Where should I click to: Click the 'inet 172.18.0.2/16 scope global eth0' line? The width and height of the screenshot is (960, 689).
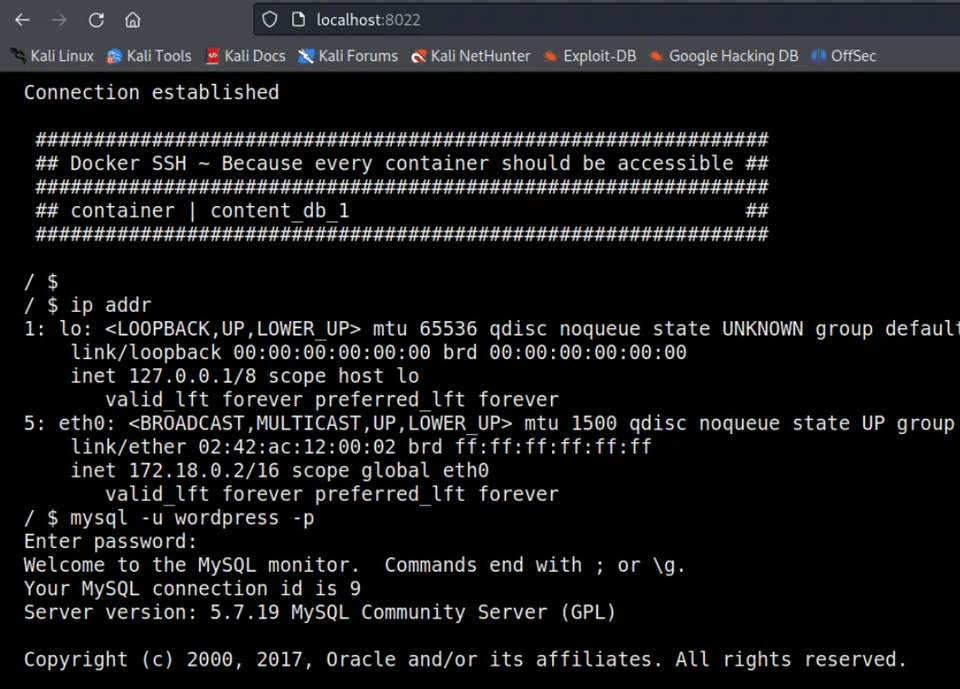[x=280, y=471]
